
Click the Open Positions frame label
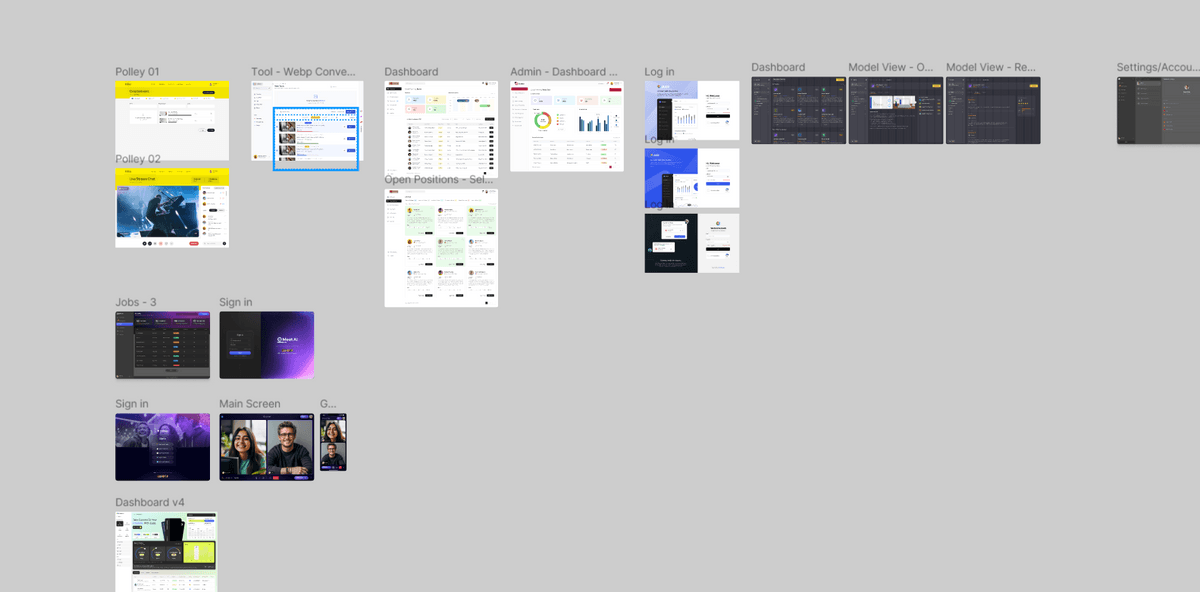pos(440,180)
